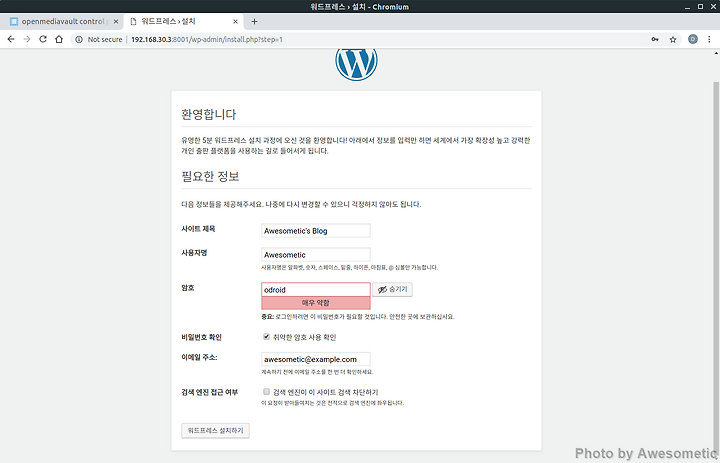Click the 비밀번호 확인 label

(202, 337)
